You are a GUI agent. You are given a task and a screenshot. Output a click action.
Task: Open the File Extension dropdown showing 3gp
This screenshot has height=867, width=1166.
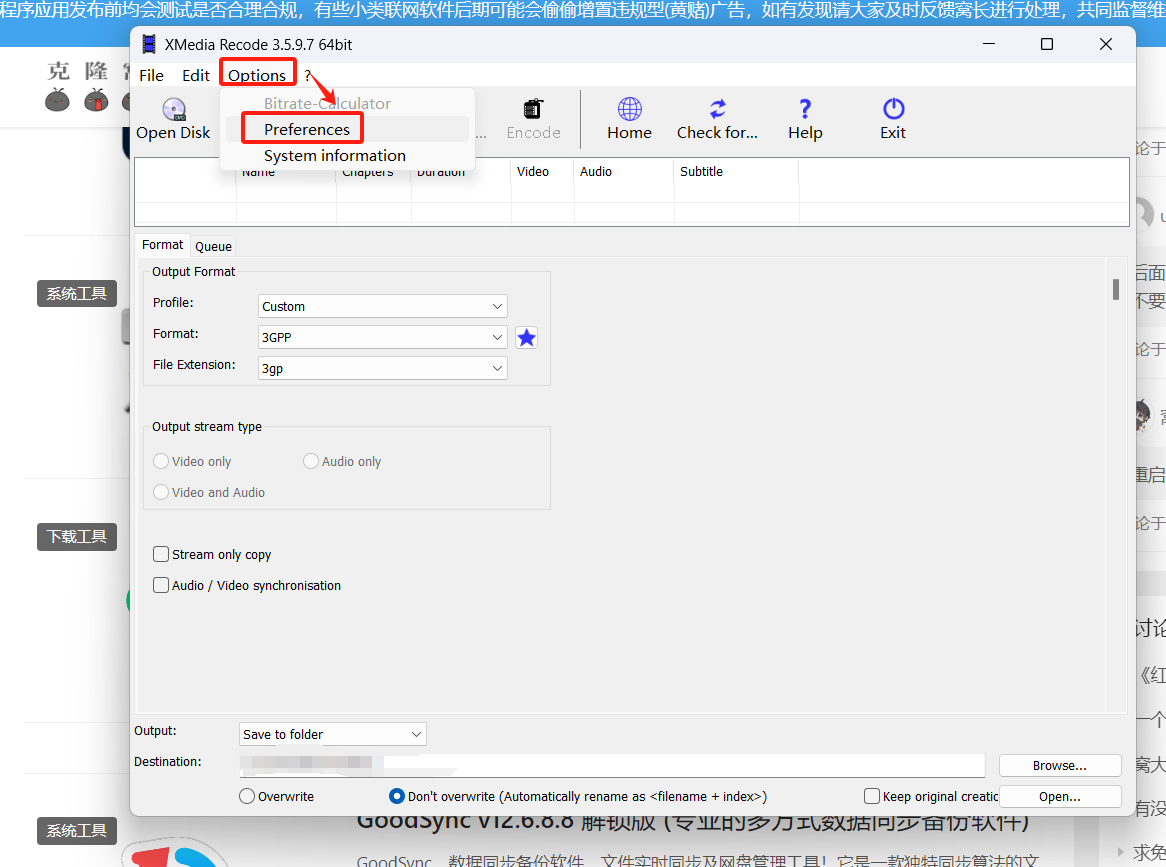click(383, 368)
